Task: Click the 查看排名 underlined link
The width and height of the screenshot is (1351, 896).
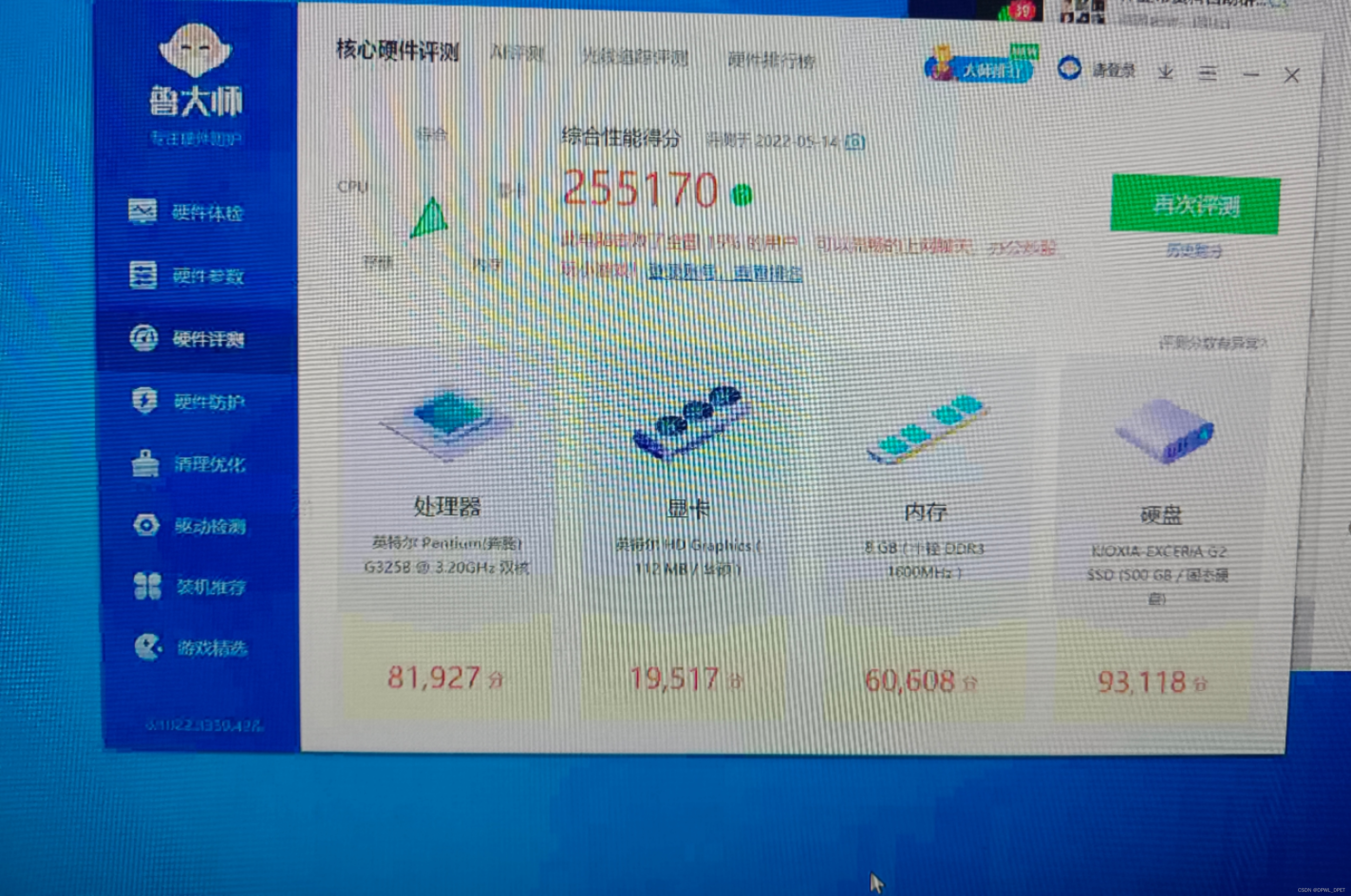Action: pos(769,273)
